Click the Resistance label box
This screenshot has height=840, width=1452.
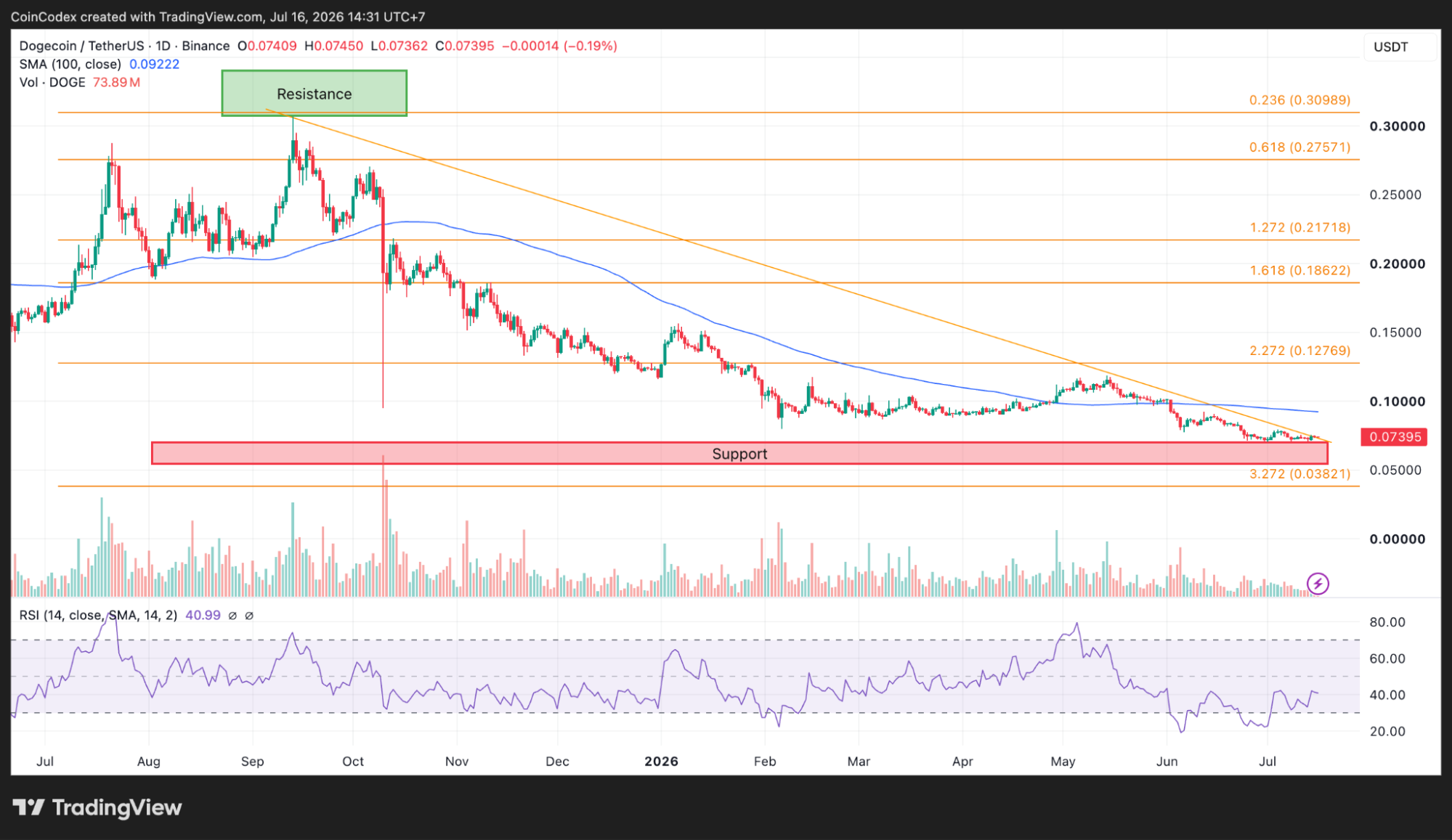point(314,94)
